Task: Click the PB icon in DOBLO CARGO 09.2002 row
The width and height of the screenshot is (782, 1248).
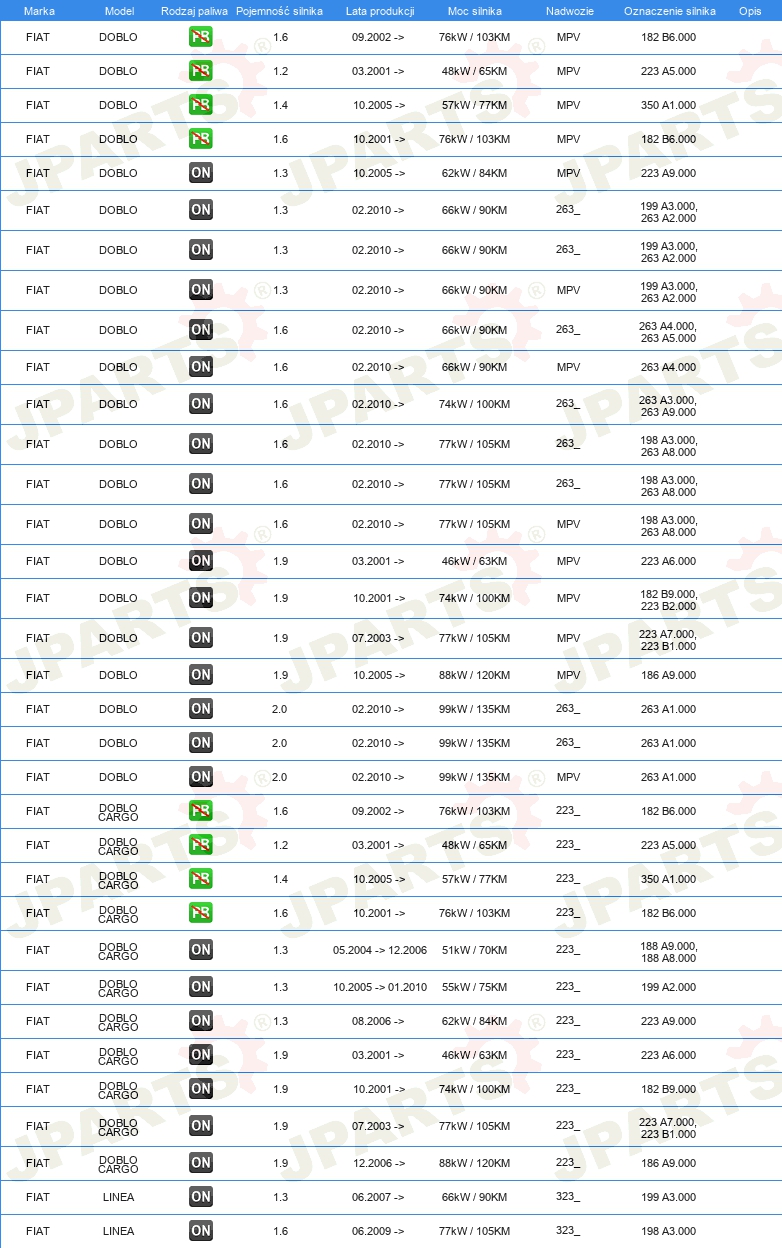Action: (201, 811)
